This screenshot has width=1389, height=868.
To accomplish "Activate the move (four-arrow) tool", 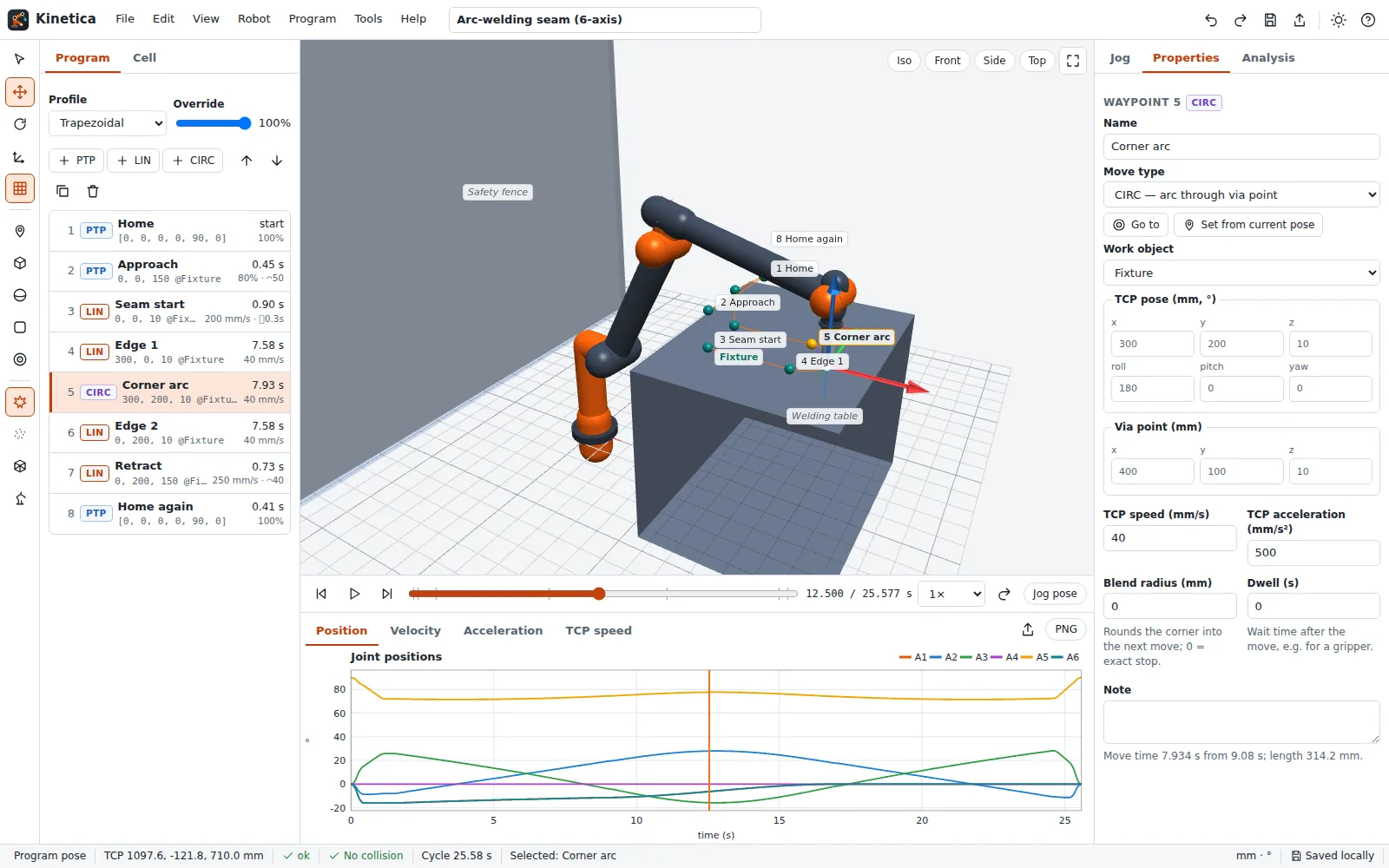I will click(20, 92).
